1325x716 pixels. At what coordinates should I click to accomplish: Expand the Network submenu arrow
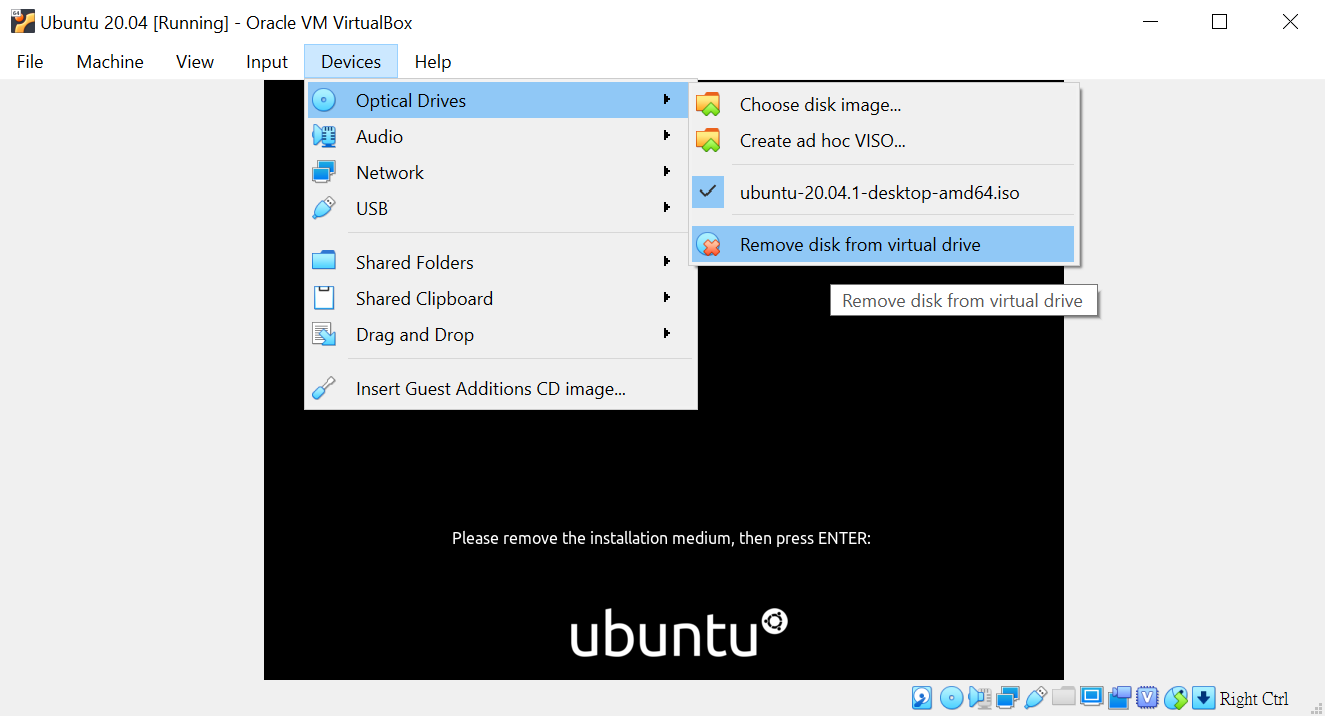point(667,171)
